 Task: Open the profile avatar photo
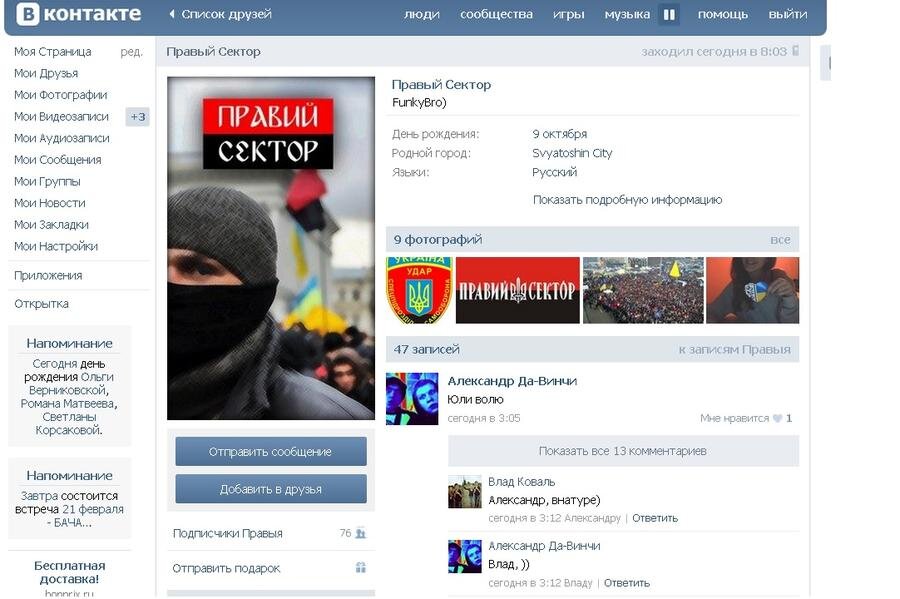tap(271, 248)
